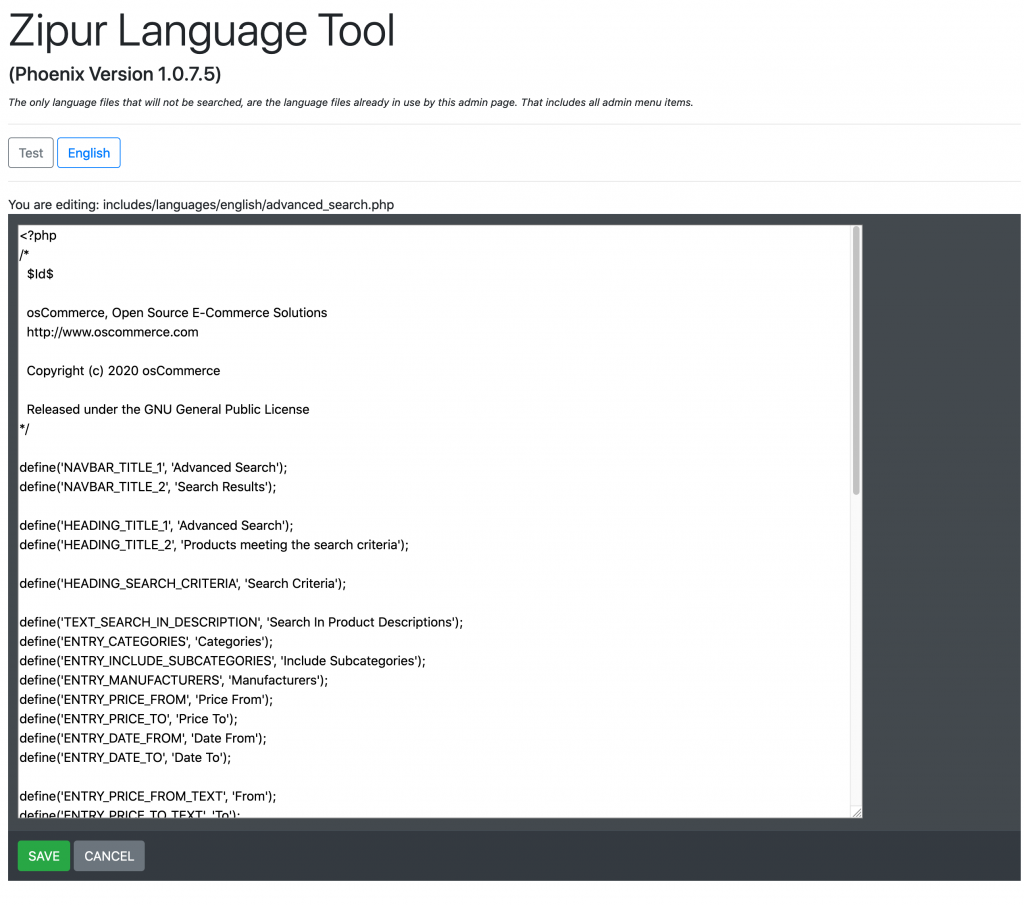Click the ENTRY_DATE_FROM define line
This screenshot has height=905, width=1024.
coord(143,738)
